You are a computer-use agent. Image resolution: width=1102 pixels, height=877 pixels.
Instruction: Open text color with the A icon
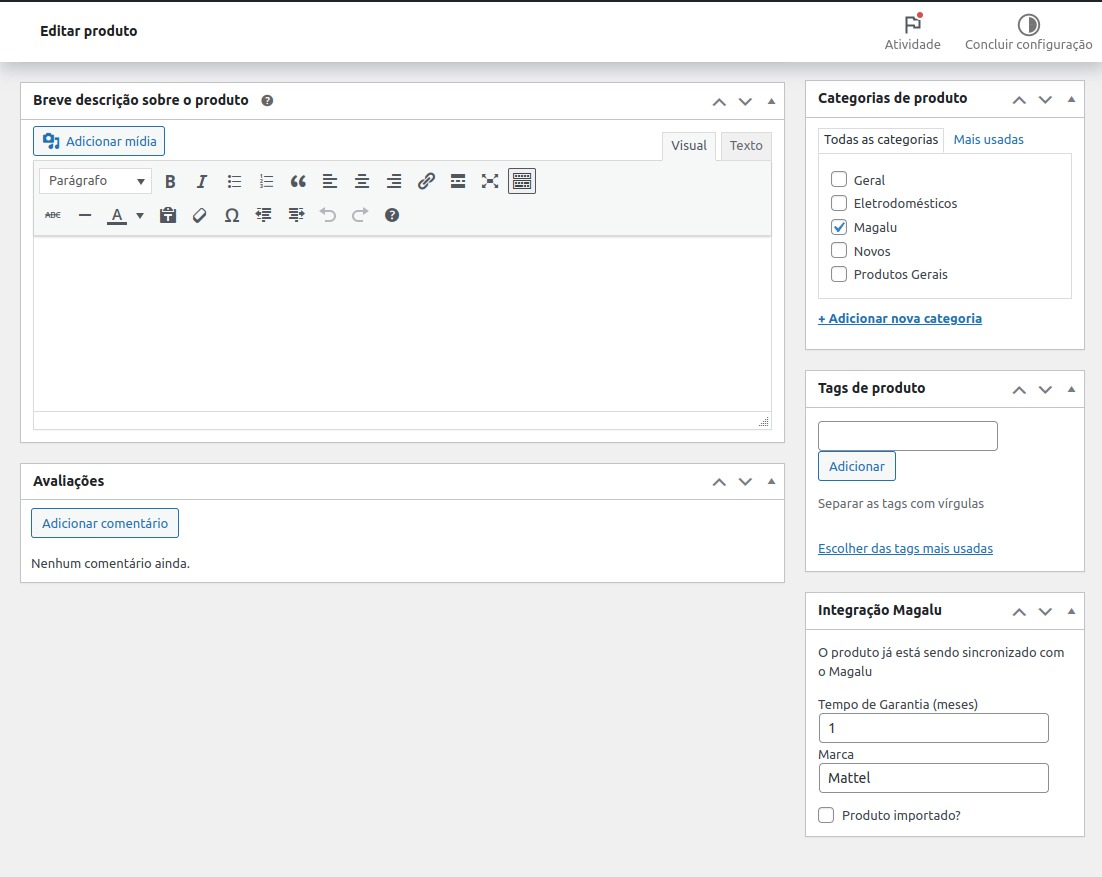(117, 215)
